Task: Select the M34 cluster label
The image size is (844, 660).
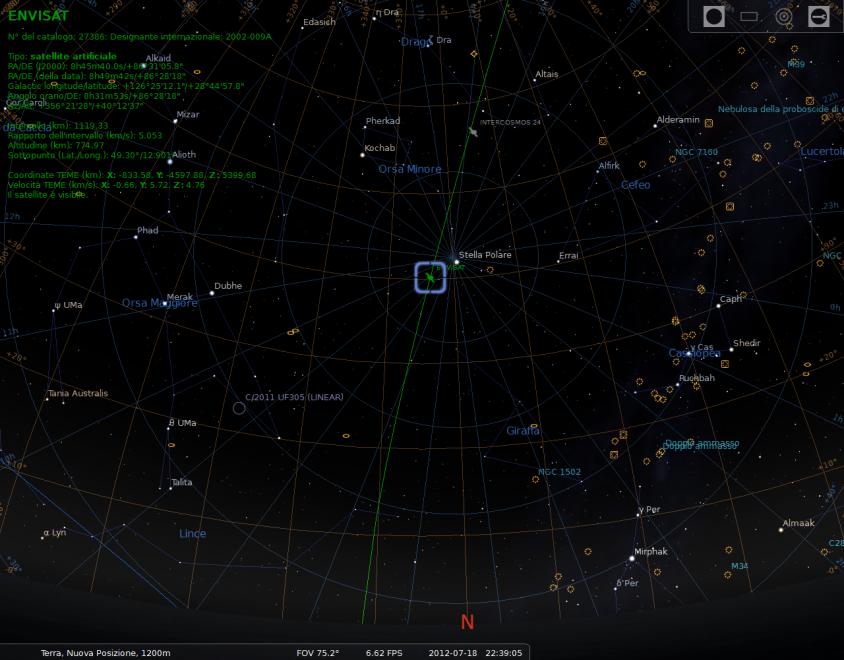Action: click(x=740, y=566)
